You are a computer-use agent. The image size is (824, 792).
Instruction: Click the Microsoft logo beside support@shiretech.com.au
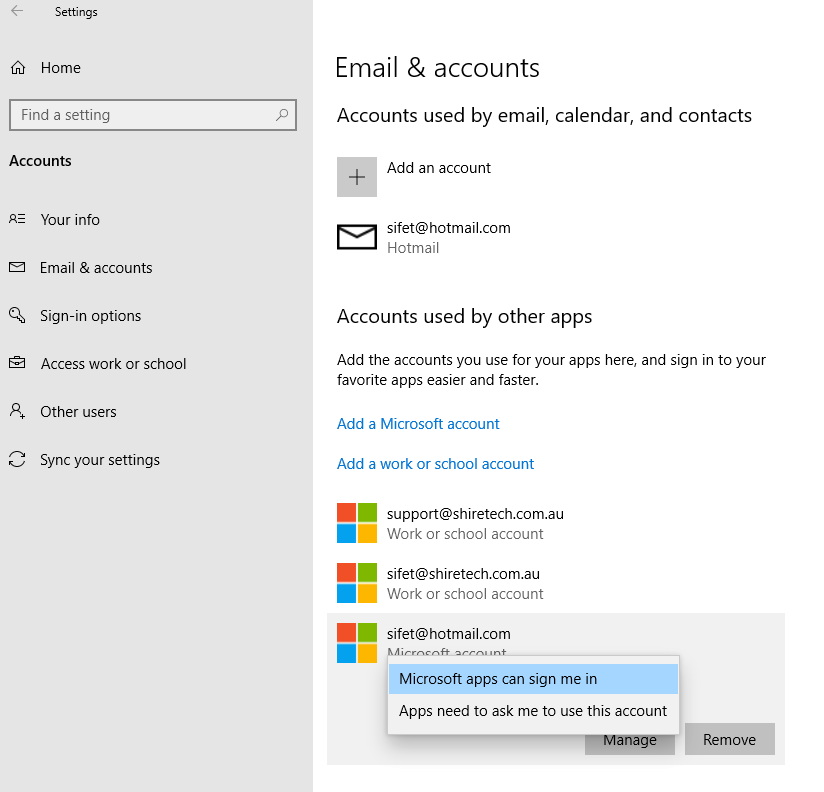point(357,523)
